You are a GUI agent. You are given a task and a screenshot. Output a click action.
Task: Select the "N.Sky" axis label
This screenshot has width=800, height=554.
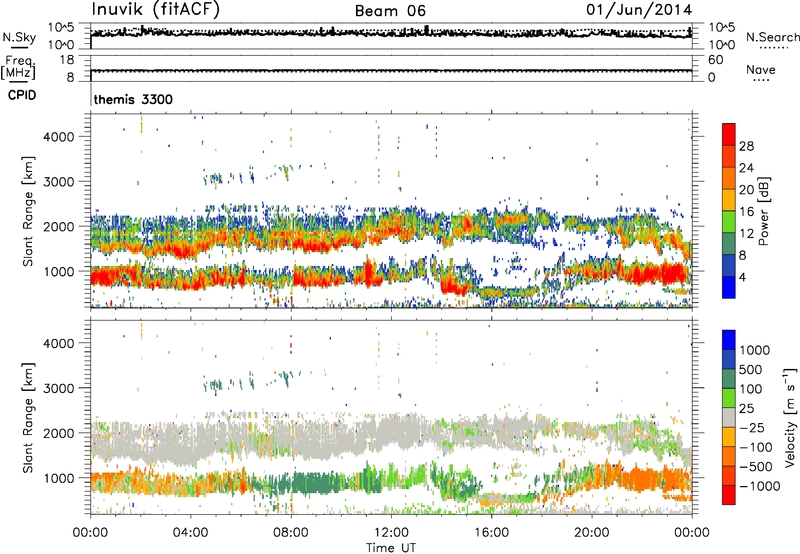point(19,37)
